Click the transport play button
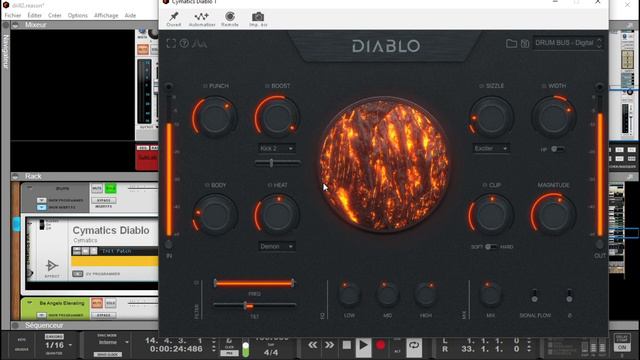Image resolution: width=640 pixels, height=360 pixels. pos(363,346)
